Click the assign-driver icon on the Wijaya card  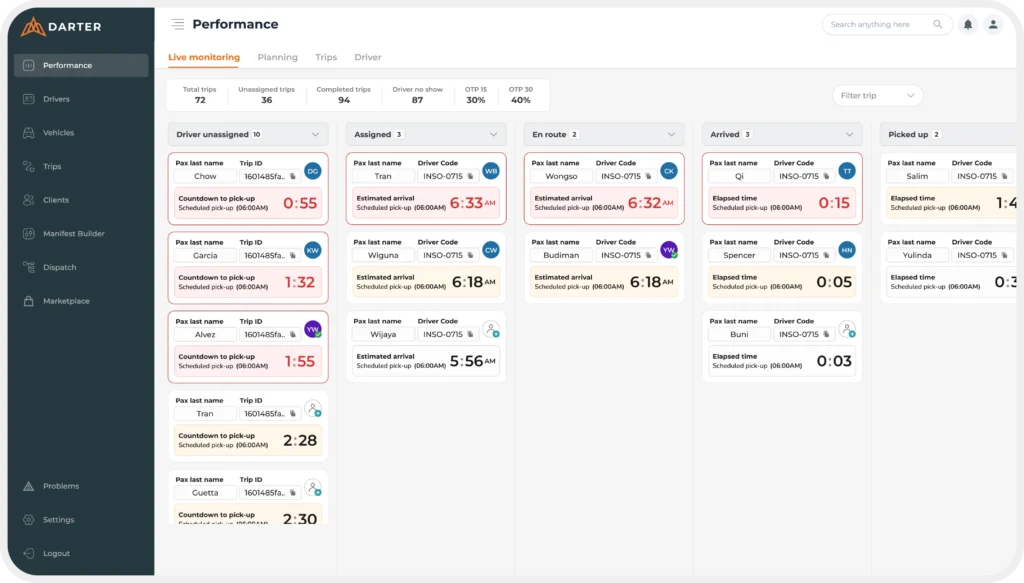491,329
